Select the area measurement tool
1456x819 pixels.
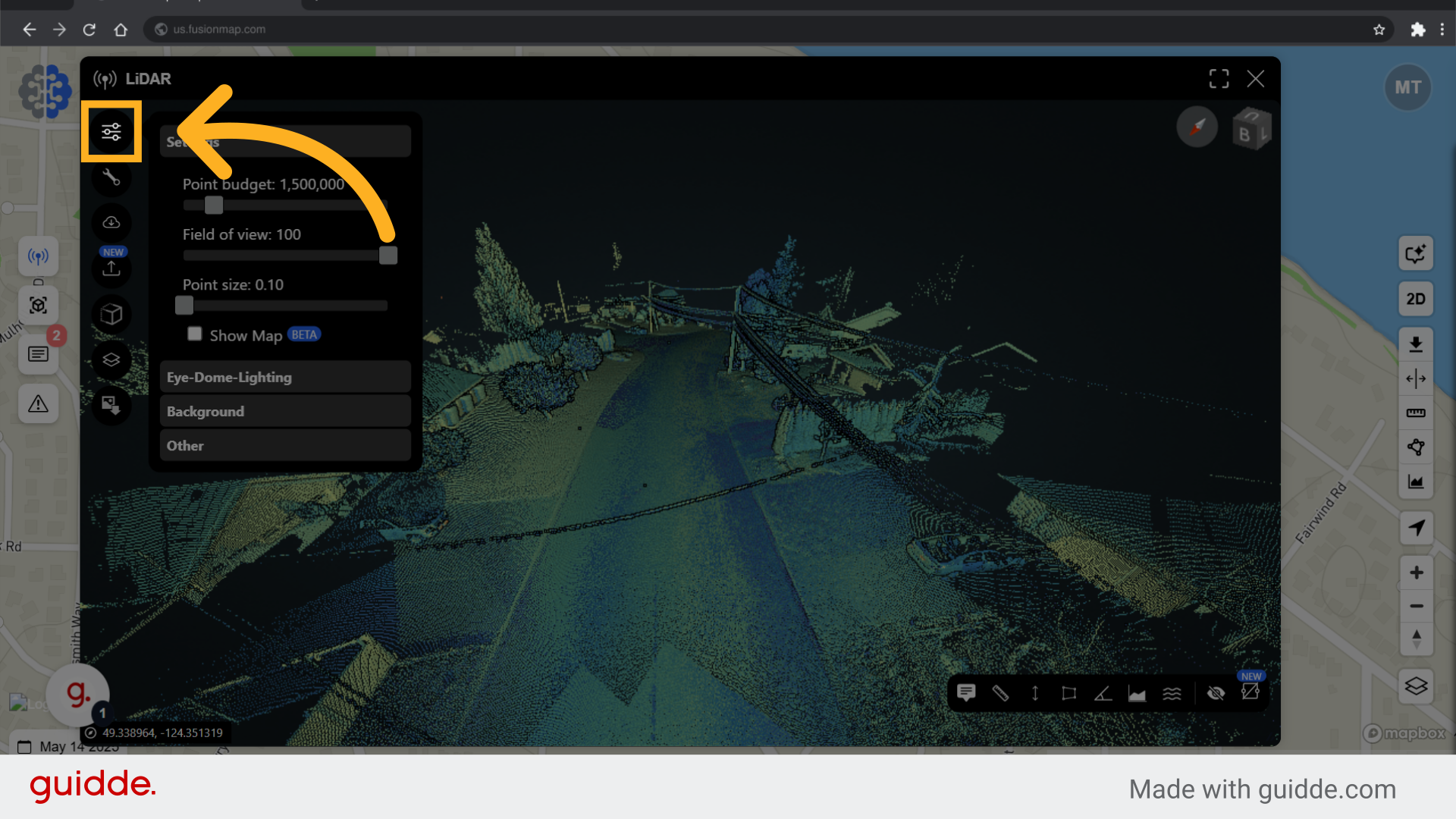(x=1068, y=693)
